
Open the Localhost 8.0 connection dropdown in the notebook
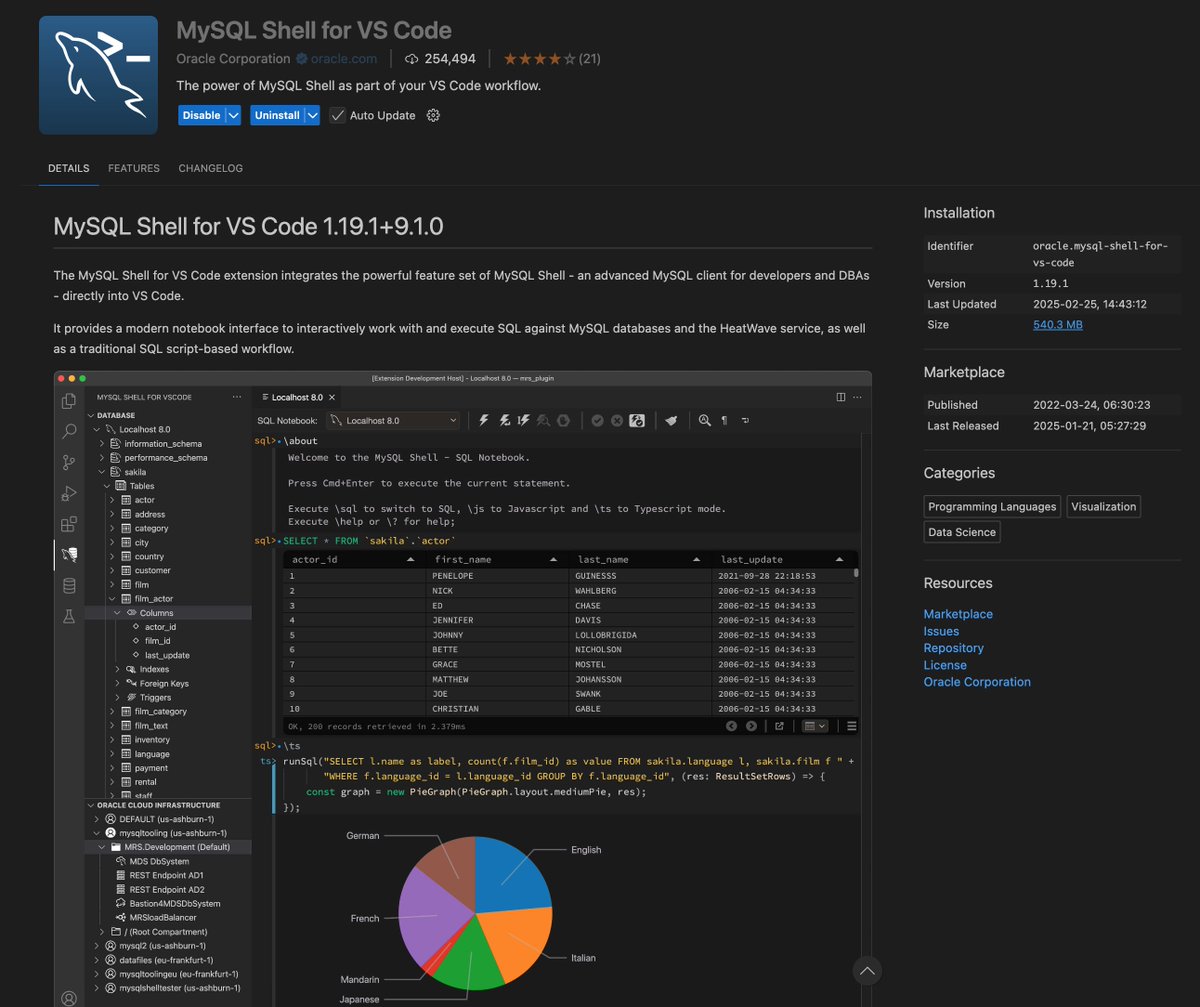point(394,421)
